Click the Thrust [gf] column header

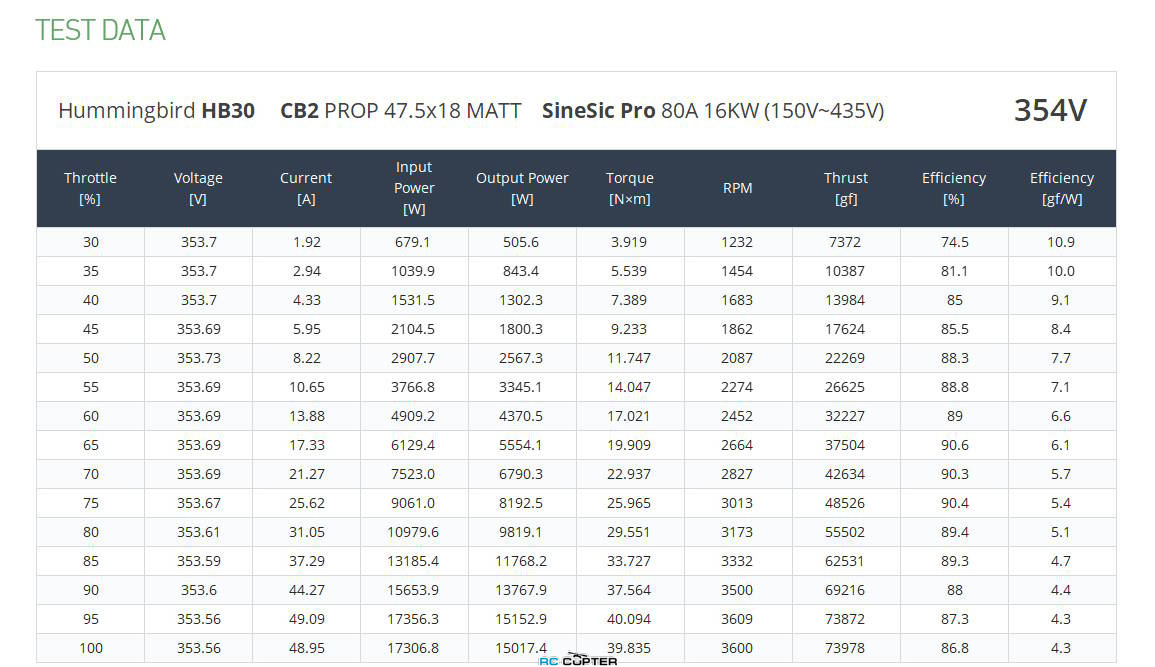(x=846, y=188)
